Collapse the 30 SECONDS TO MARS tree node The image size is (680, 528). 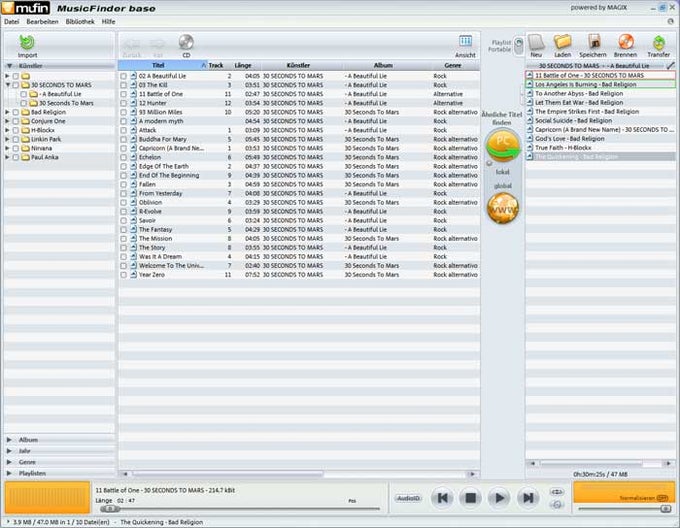tap(7, 85)
